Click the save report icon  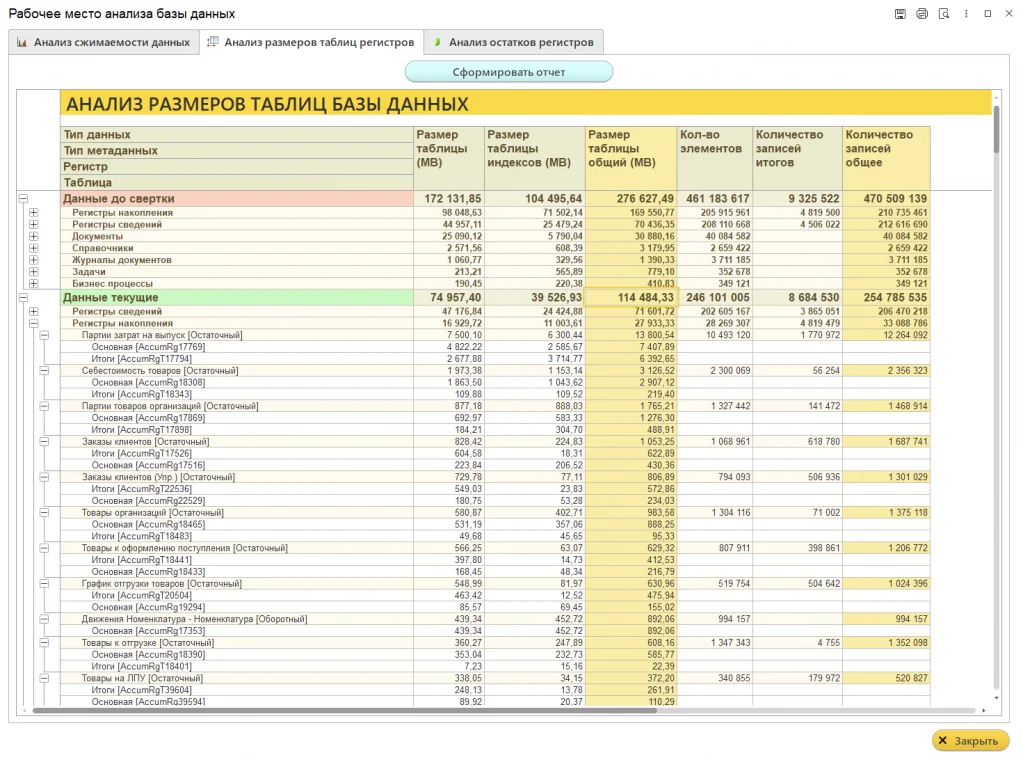coord(900,14)
